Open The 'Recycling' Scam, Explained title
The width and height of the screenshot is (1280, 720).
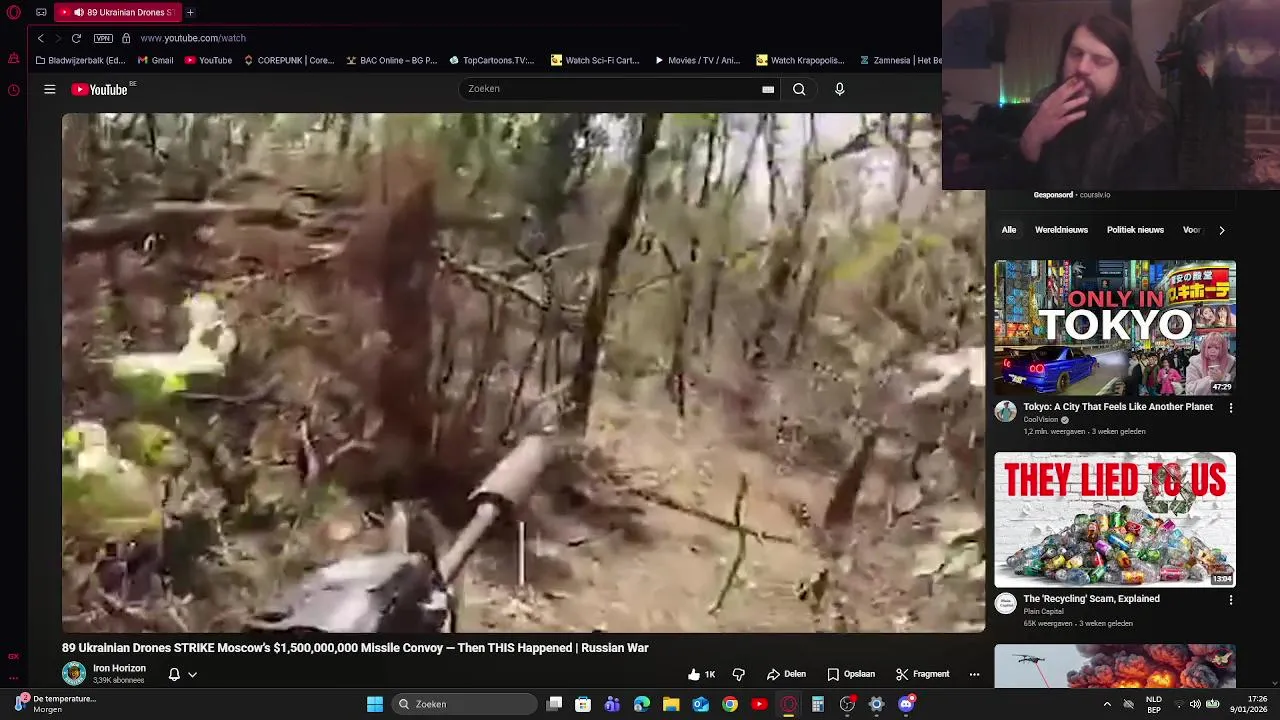tap(1091, 599)
